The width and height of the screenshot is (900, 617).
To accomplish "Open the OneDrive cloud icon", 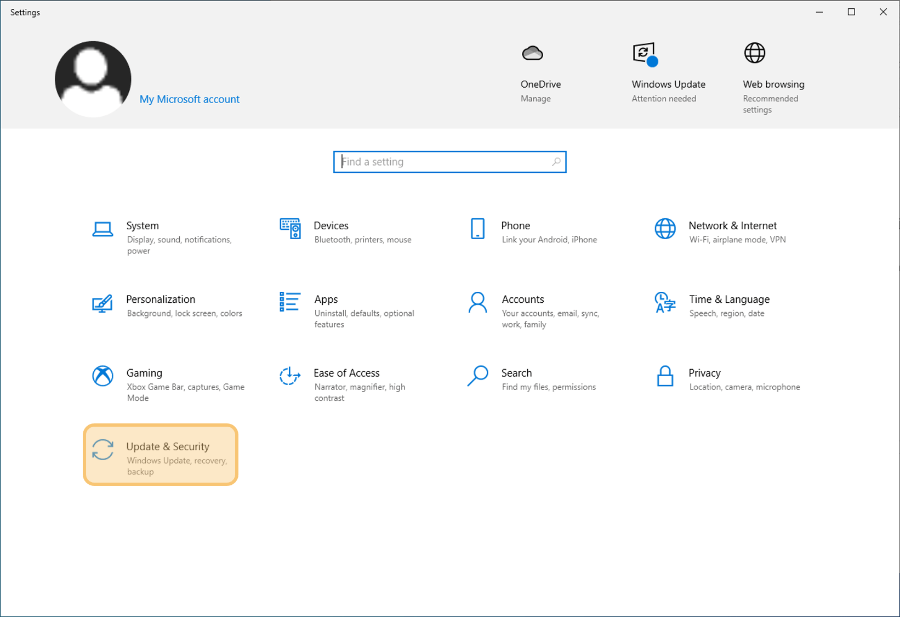I will (533, 53).
